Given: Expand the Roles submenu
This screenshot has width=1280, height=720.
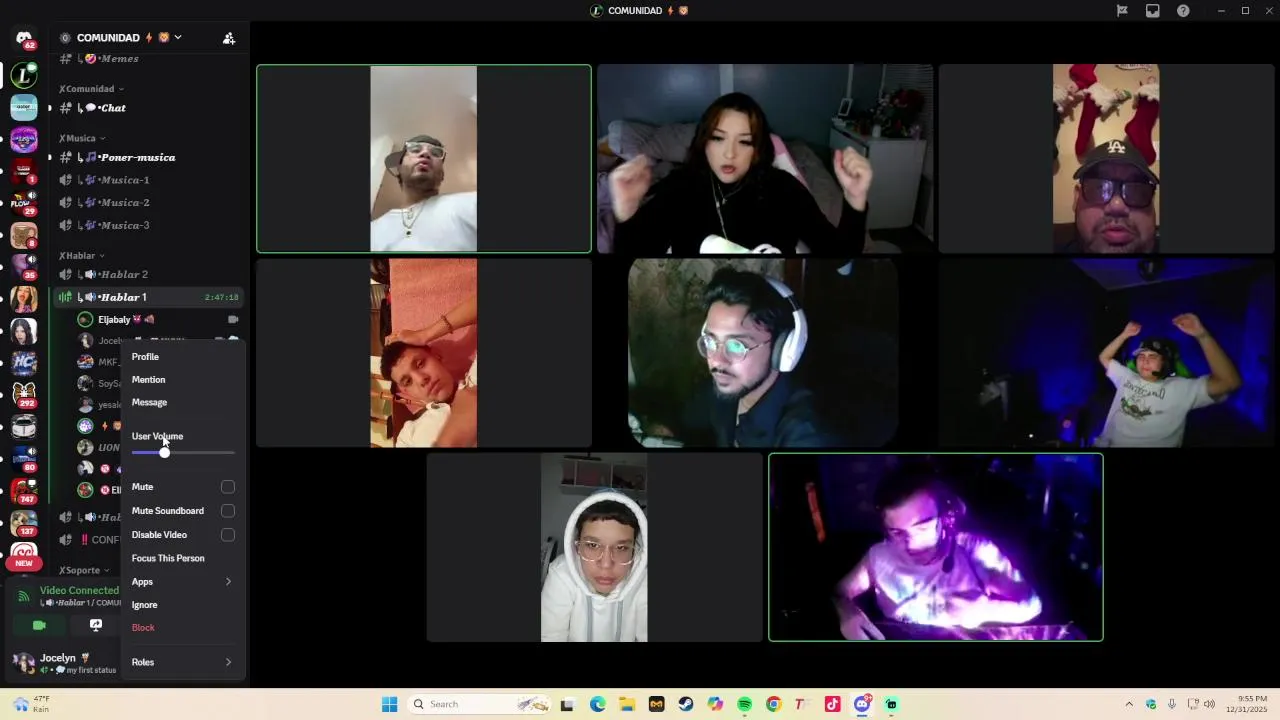Looking at the screenshot, I should (182, 662).
